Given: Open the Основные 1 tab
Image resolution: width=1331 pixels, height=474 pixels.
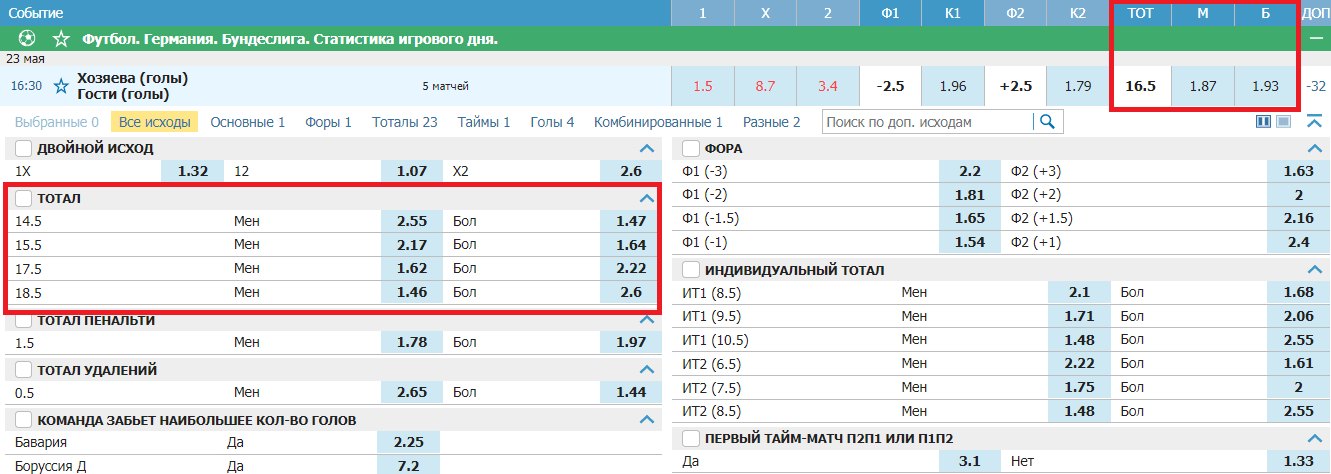Looking at the screenshot, I should coord(248,122).
